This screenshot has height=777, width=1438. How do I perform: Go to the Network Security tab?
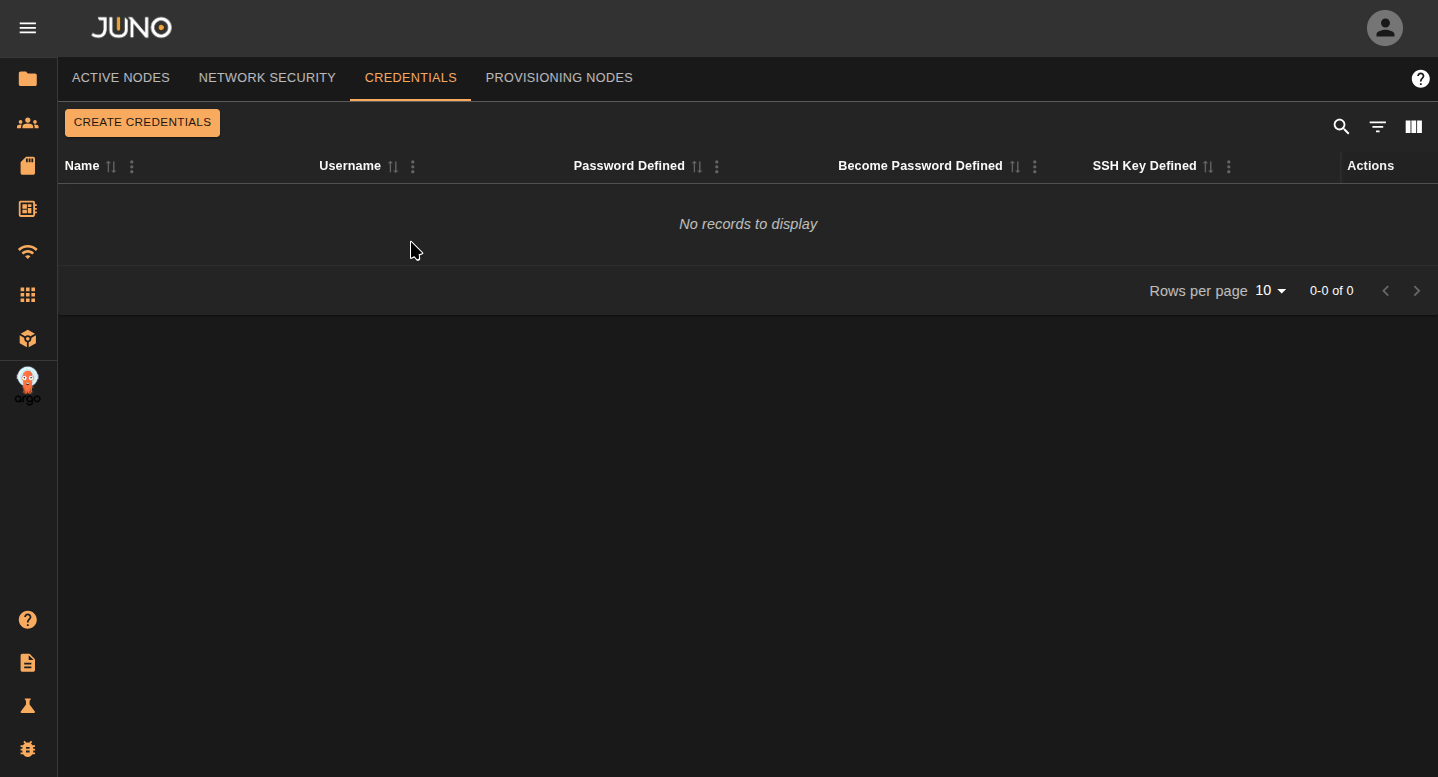click(267, 78)
